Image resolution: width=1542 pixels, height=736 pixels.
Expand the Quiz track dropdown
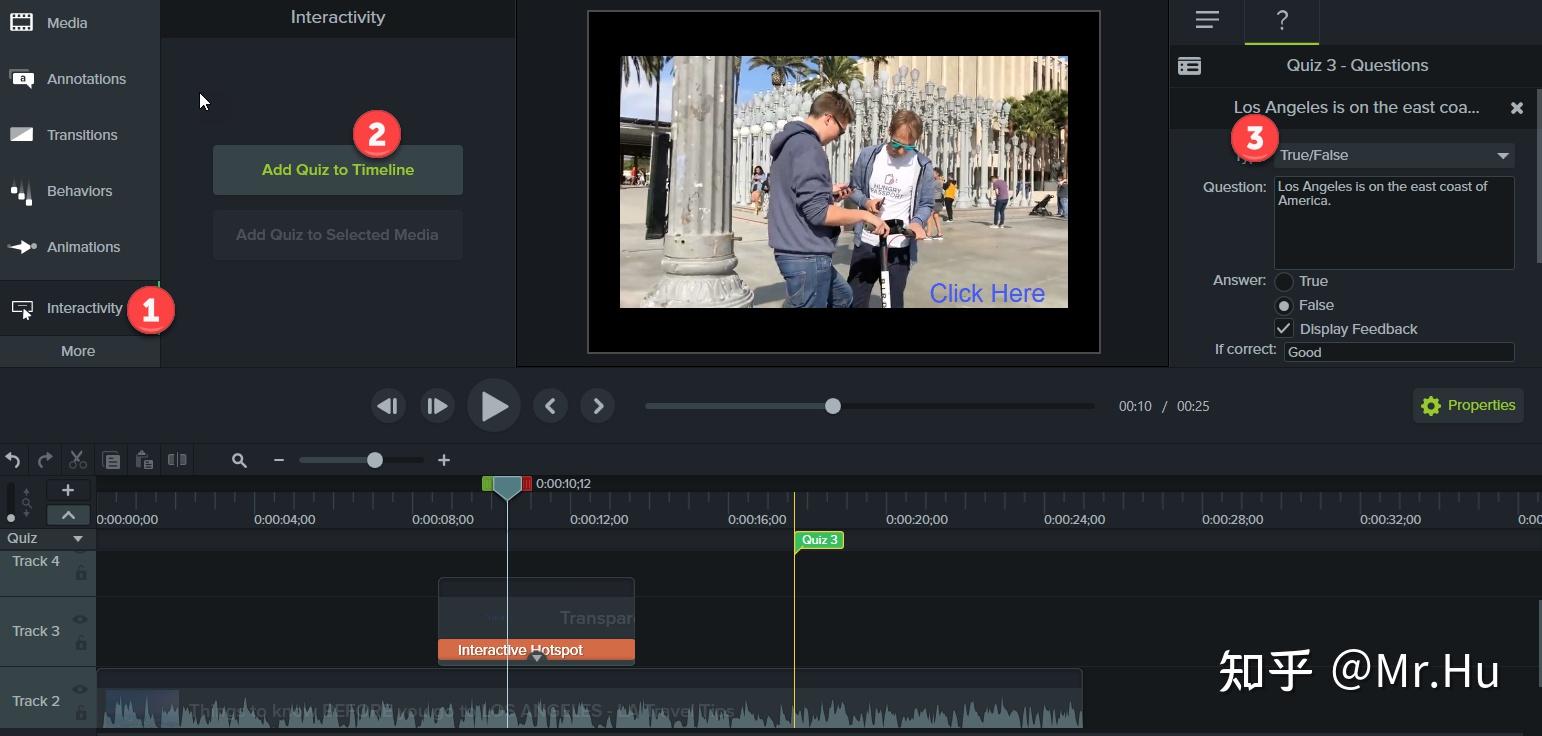click(x=78, y=539)
